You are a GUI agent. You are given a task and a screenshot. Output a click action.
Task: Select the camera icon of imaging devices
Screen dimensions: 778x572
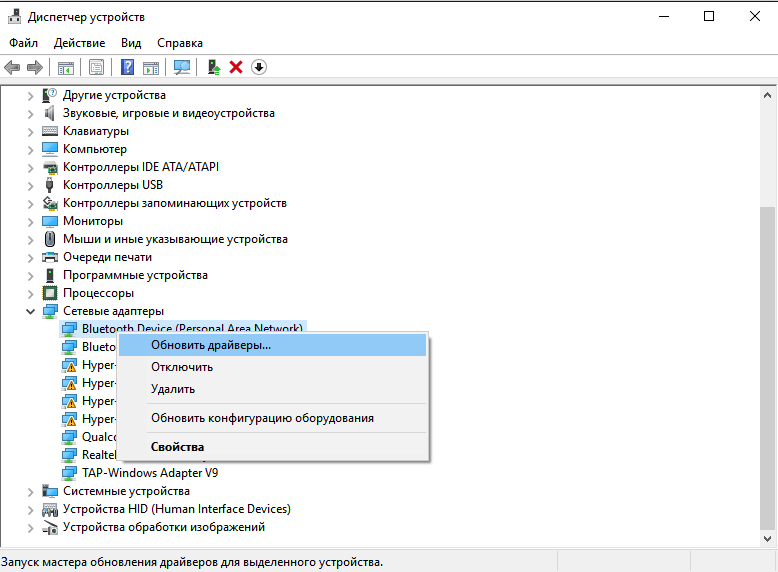[x=50, y=527]
